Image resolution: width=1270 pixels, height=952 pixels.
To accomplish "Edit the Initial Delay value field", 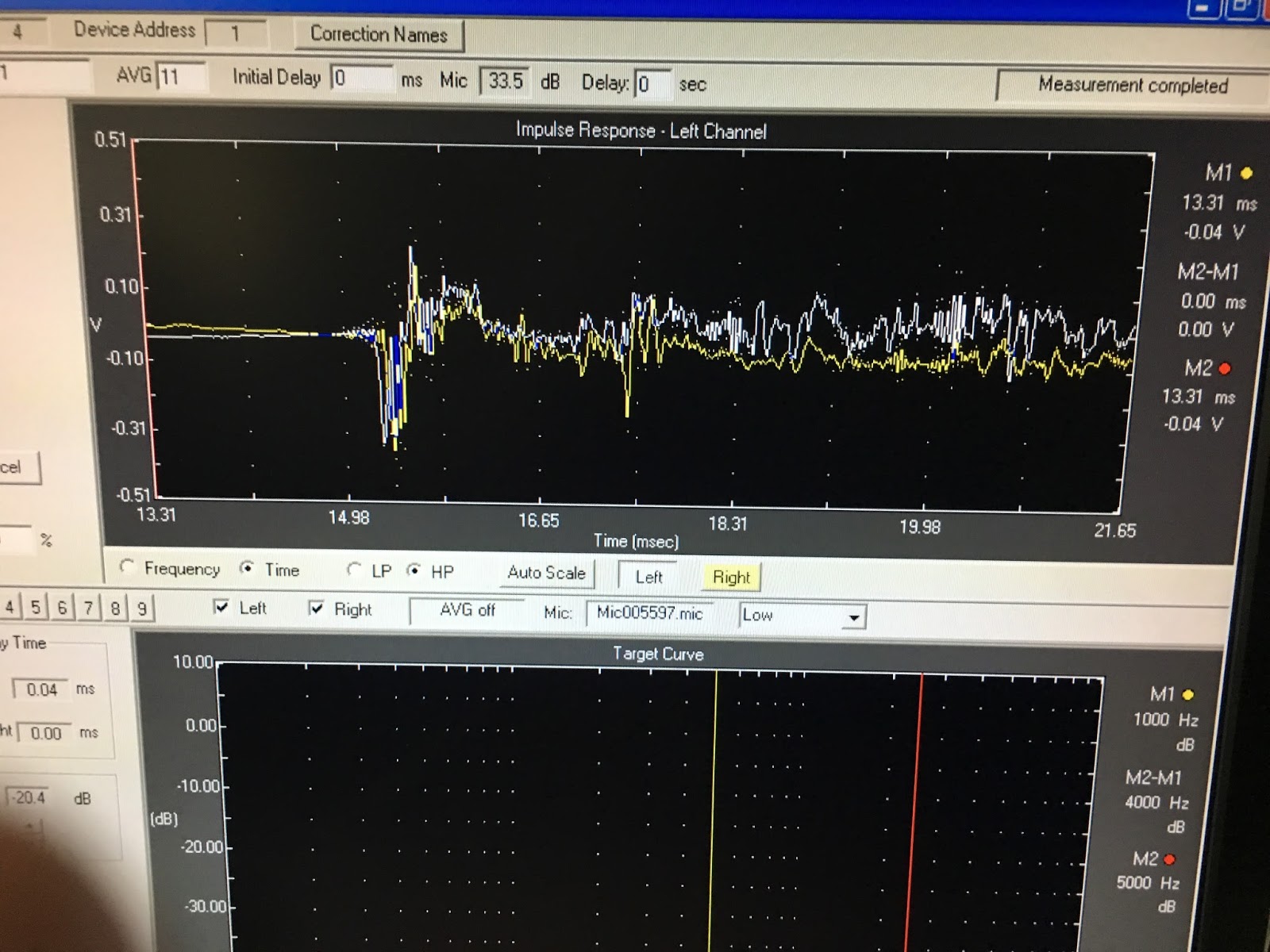I will [x=361, y=78].
